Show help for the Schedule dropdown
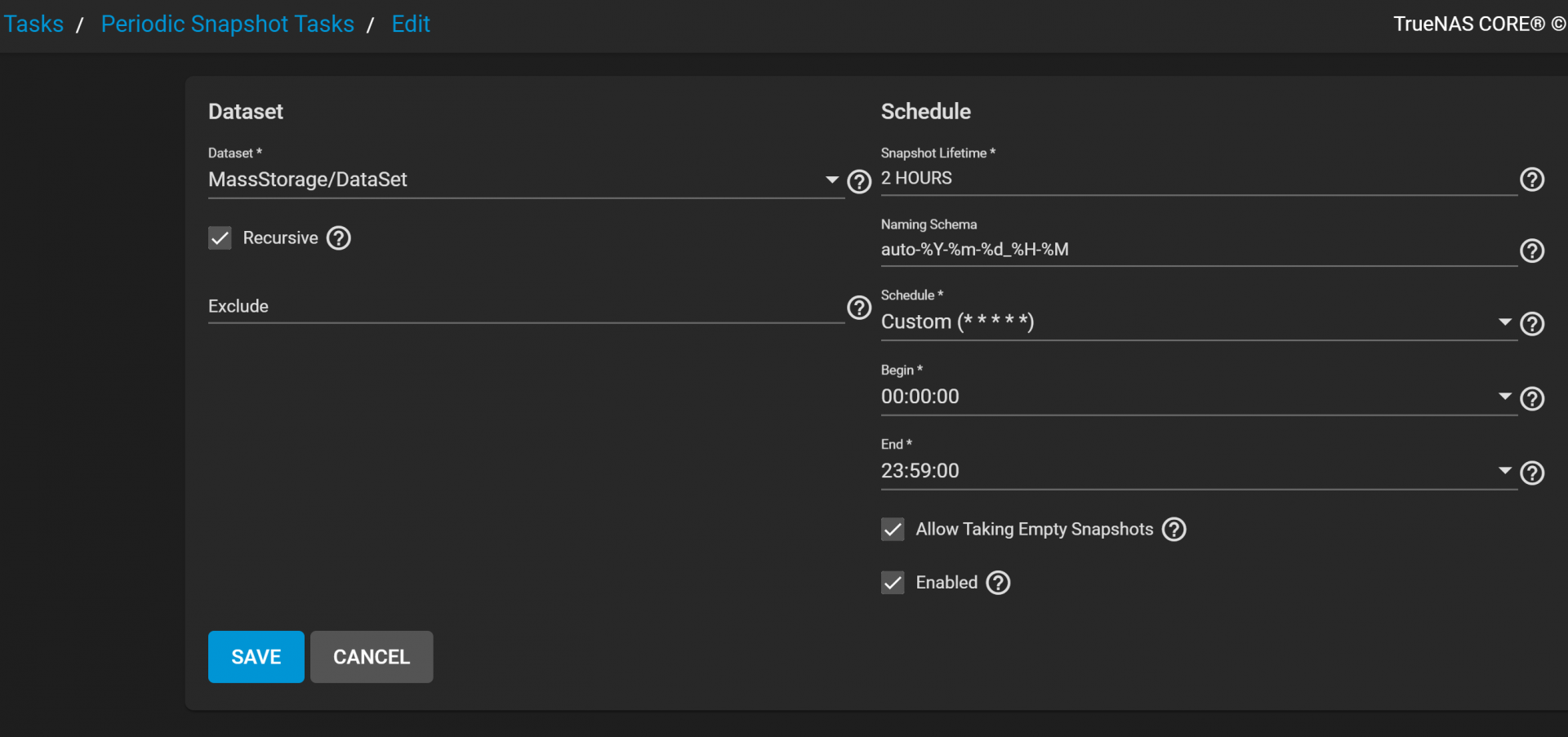 pyautogui.click(x=1532, y=324)
